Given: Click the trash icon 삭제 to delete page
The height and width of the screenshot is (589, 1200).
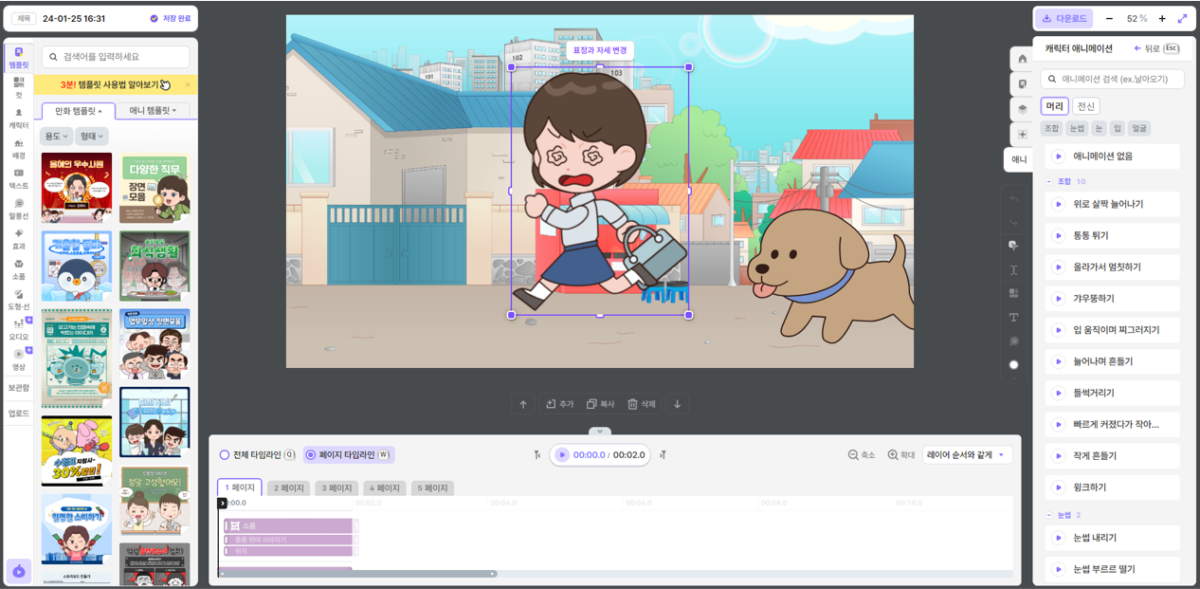Looking at the screenshot, I should (643, 404).
